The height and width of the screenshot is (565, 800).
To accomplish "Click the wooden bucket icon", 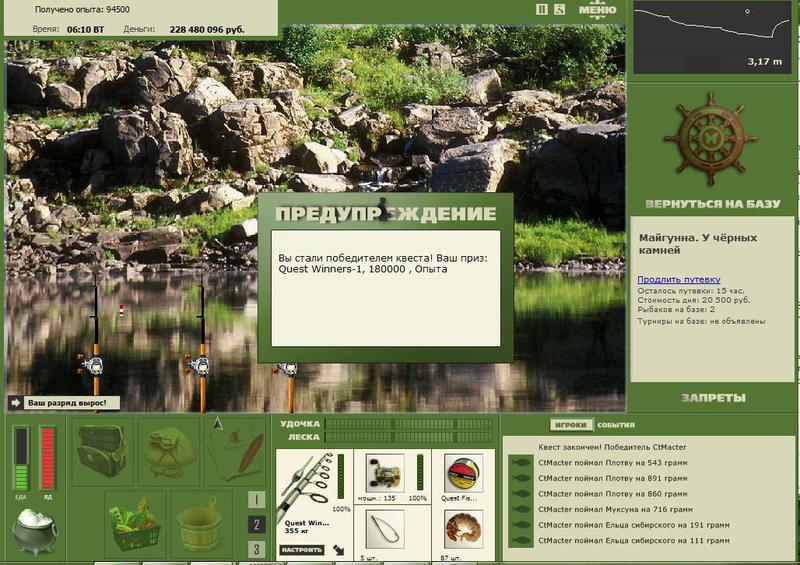I will pyautogui.click(x=201, y=525).
